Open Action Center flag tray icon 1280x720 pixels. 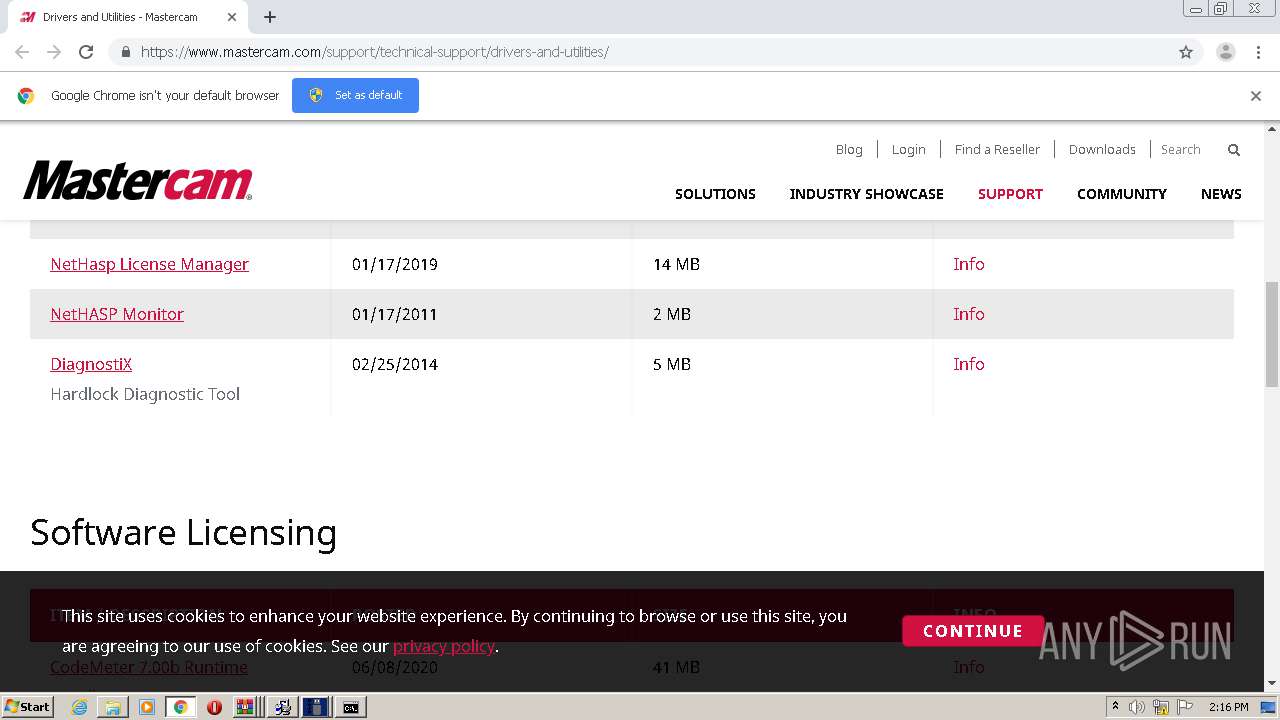click(1186, 707)
